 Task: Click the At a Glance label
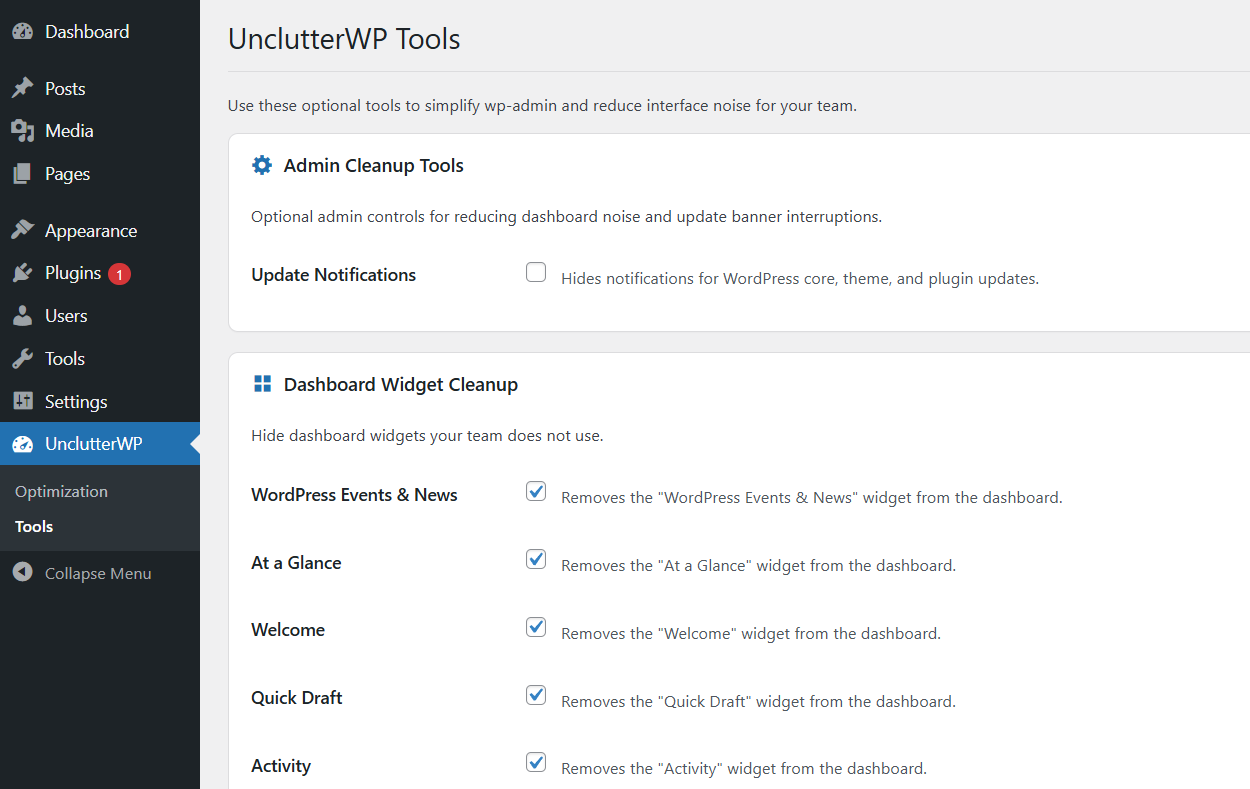pyautogui.click(x=296, y=563)
